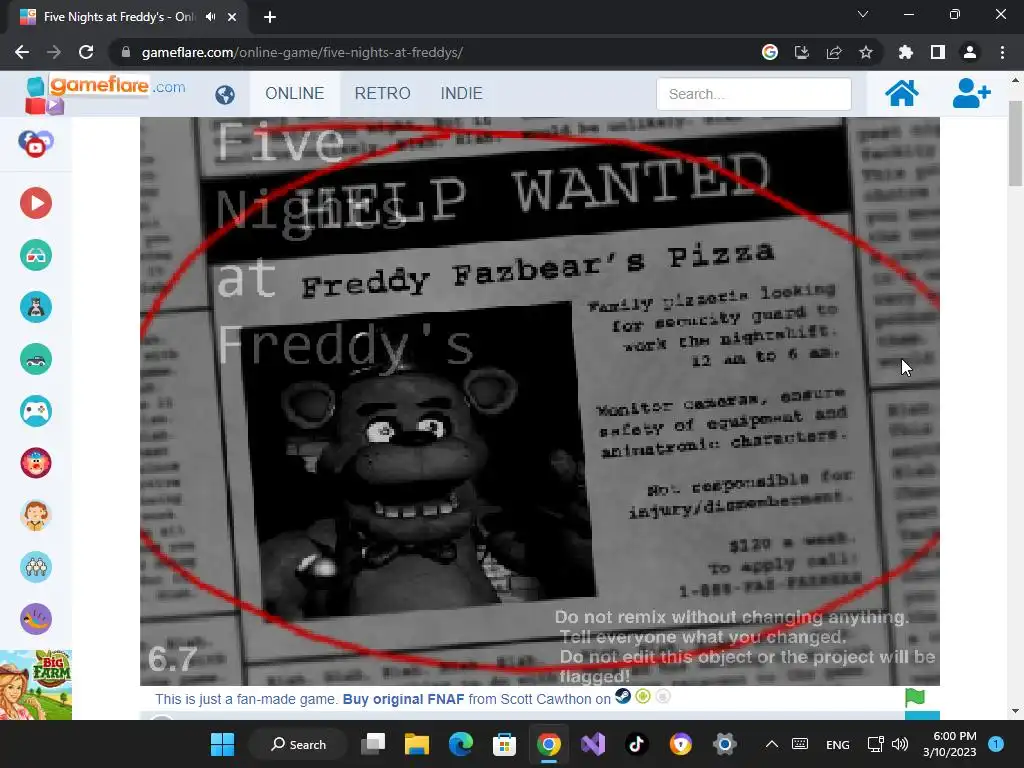Open the taskbar Search box
Screen dimensions: 1024x768
tap(299, 744)
